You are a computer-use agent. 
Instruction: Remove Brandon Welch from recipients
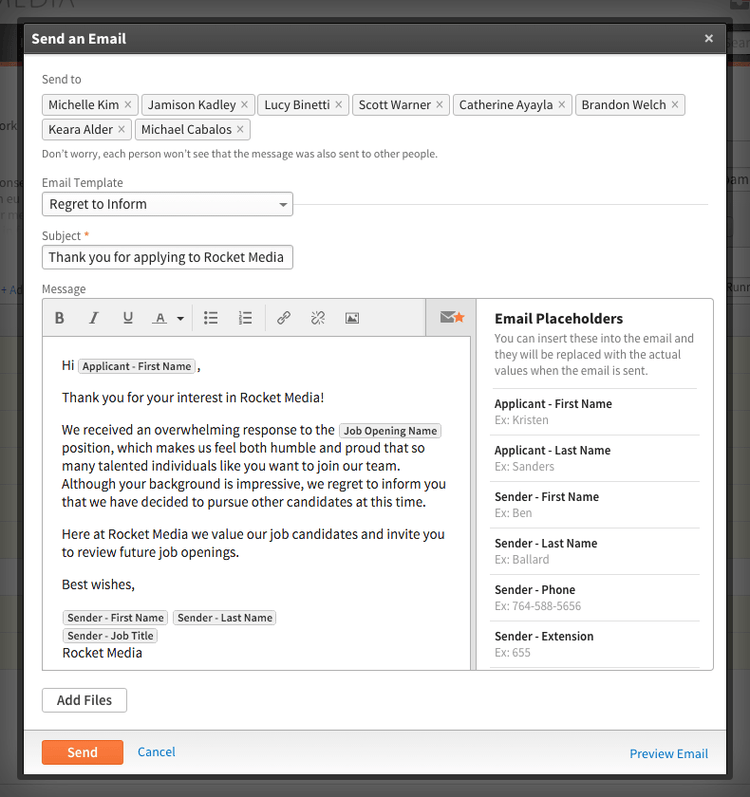tap(675, 104)
